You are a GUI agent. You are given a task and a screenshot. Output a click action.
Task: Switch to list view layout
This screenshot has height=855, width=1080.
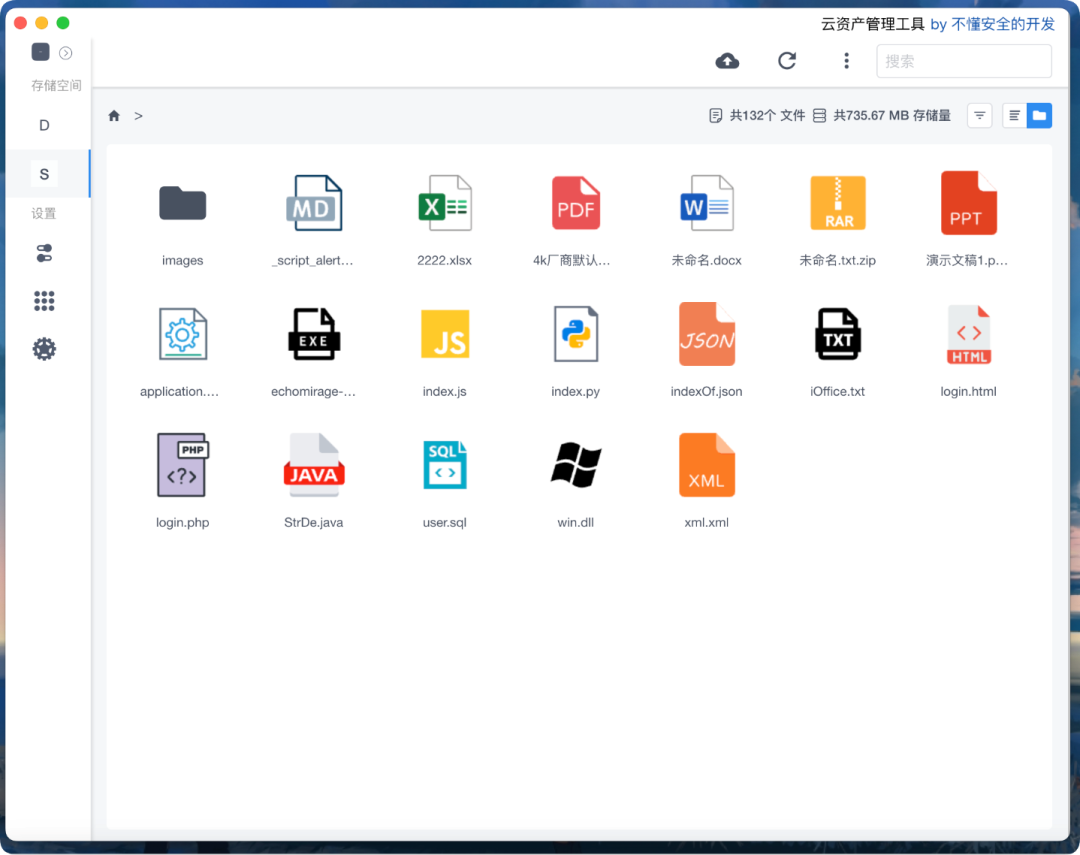(1014, 116)
